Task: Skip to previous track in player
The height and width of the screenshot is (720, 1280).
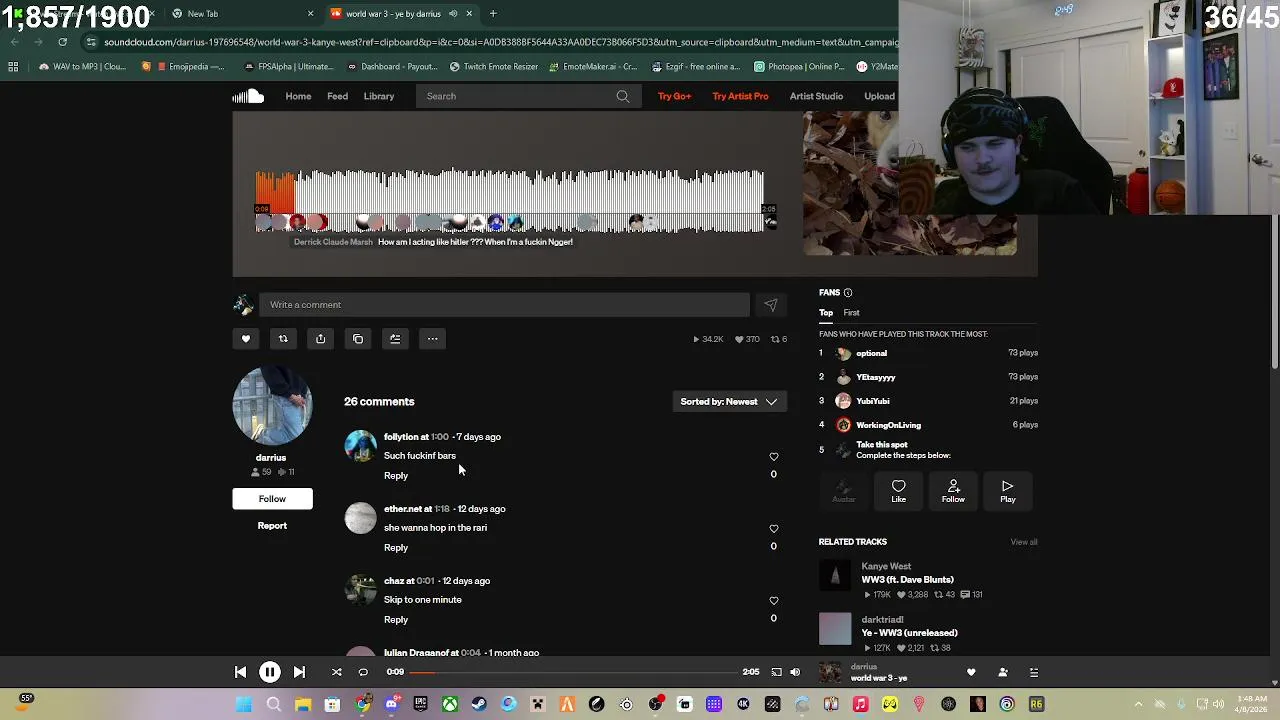Action: 240,672
